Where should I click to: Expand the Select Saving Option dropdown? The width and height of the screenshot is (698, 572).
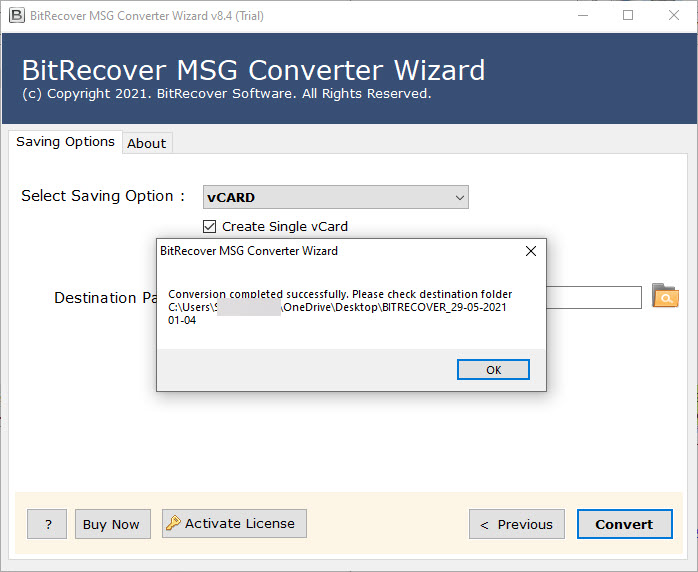click(336, 197)
